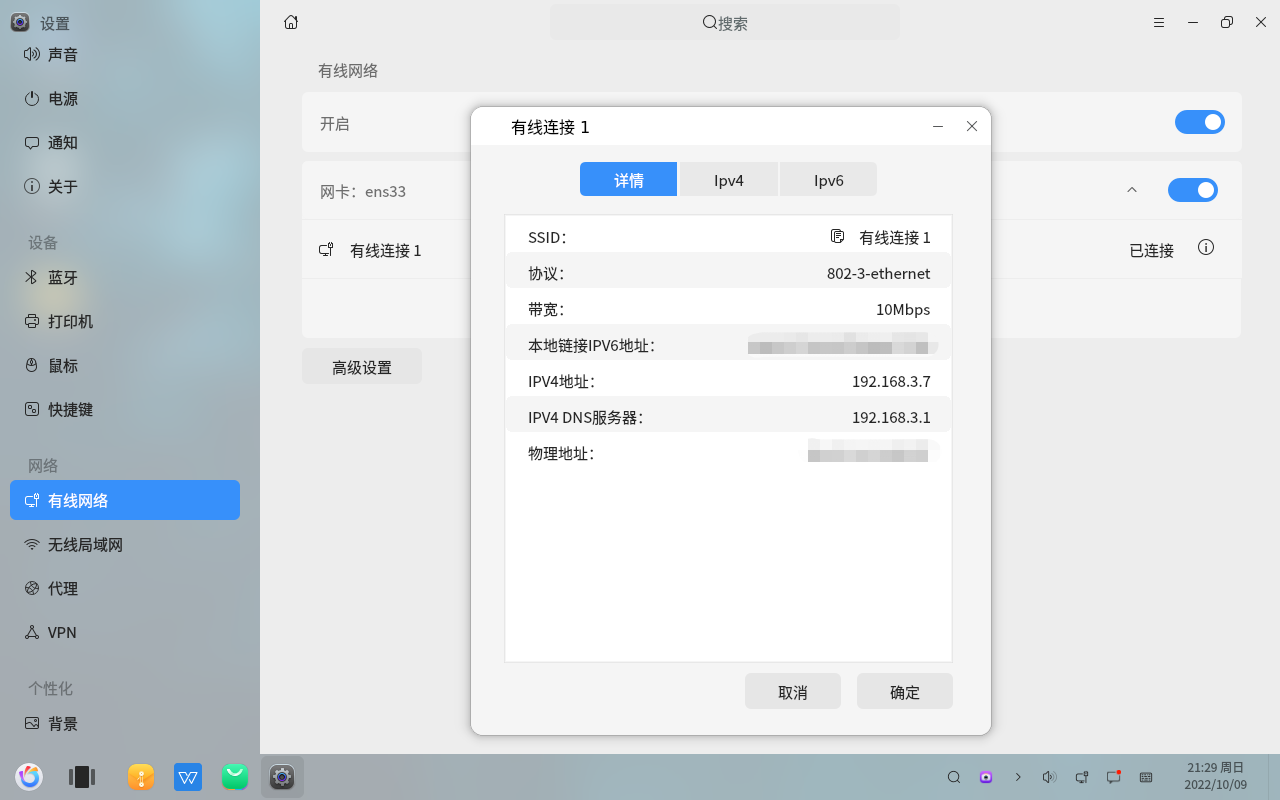Click the network icon in the system tray
The height and width of the screenshot is (800, 1280).
[1082, 777]
